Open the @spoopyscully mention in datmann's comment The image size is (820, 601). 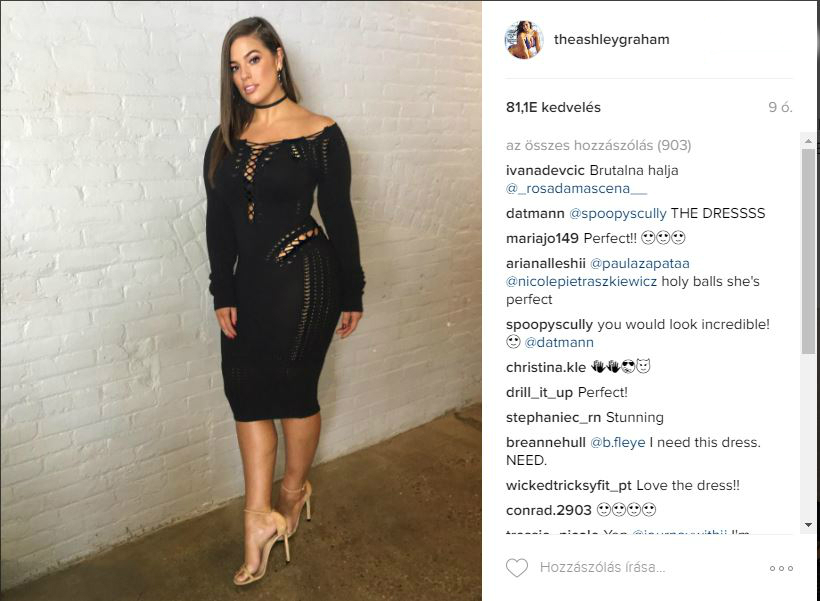[618, 213]
